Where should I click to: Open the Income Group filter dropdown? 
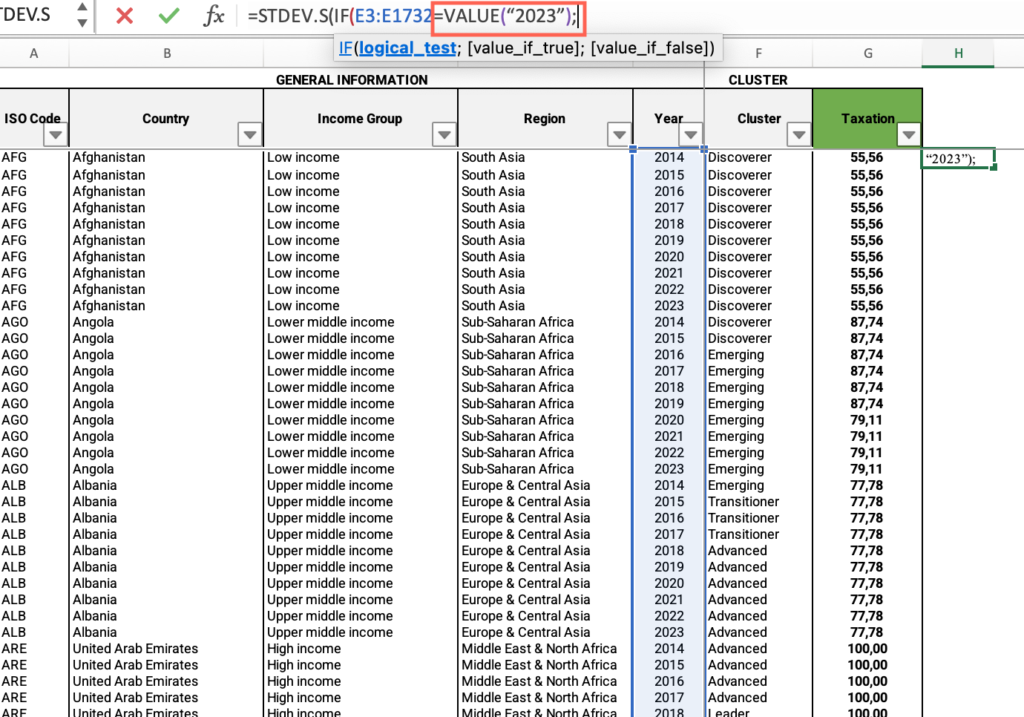click(444, 135)
